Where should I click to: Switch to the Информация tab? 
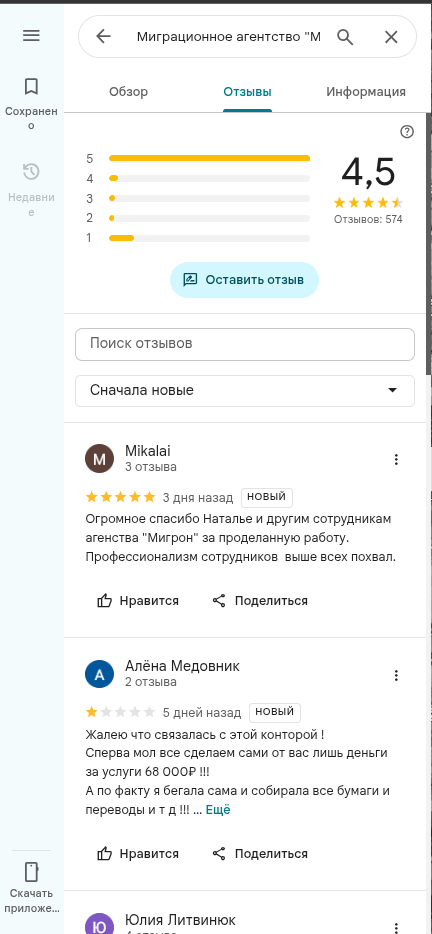(366, 92)
